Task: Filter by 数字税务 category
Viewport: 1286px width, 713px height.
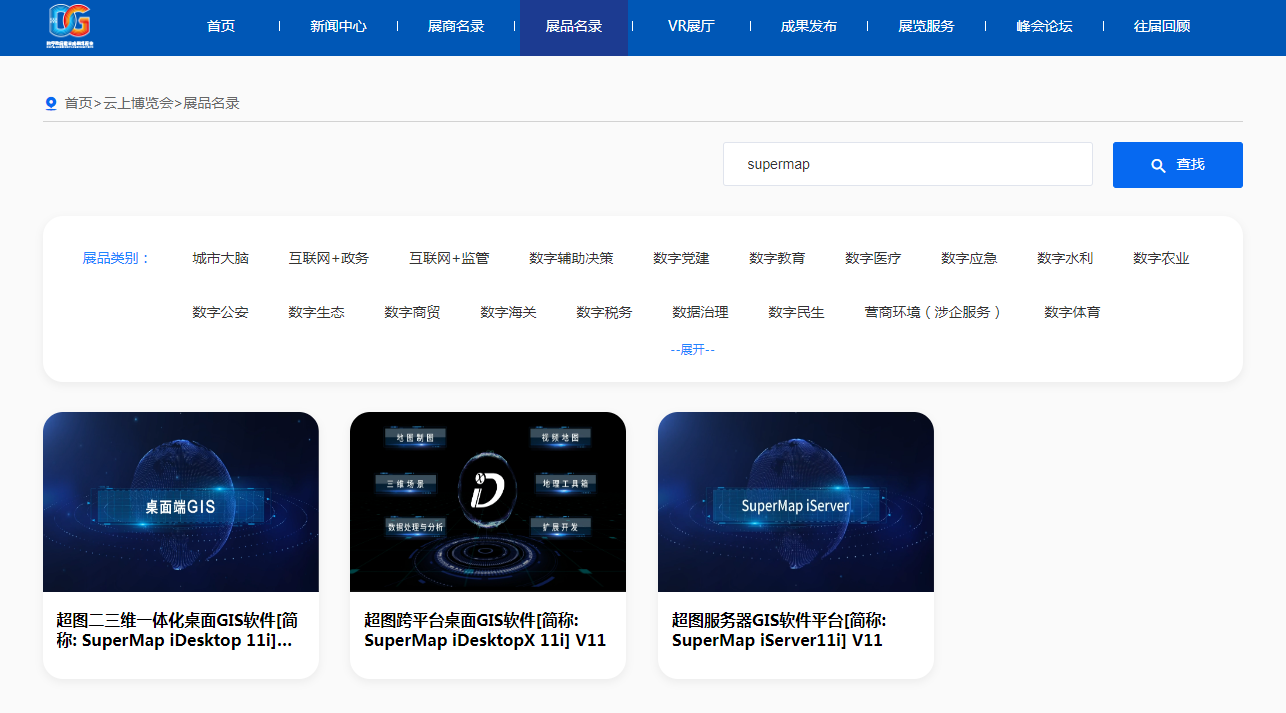Action: tap(604, 312)
